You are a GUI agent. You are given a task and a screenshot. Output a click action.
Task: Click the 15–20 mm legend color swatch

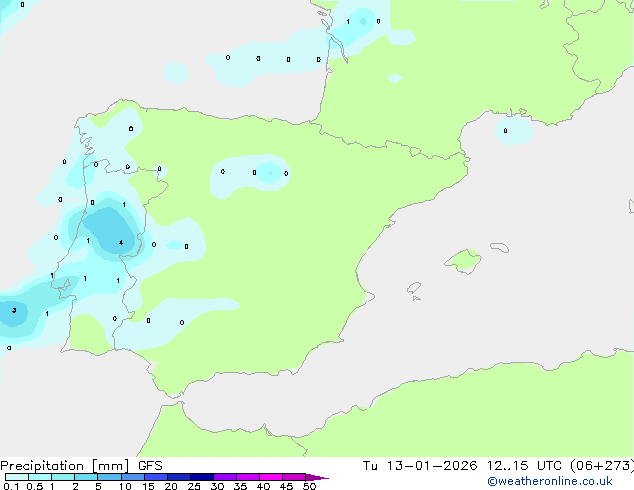156,477
